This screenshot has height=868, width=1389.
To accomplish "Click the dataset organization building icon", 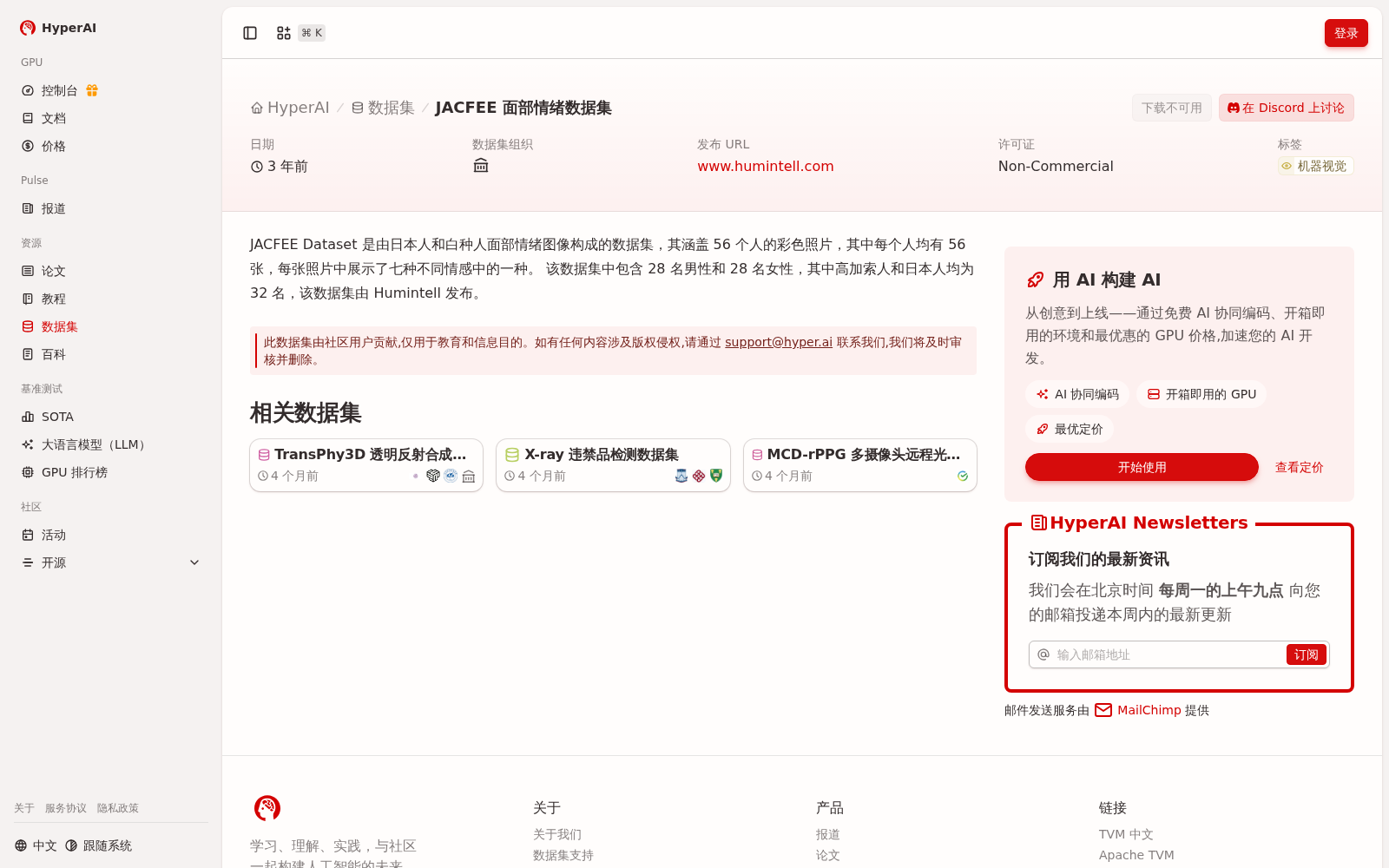I will (x=481, y=166).
